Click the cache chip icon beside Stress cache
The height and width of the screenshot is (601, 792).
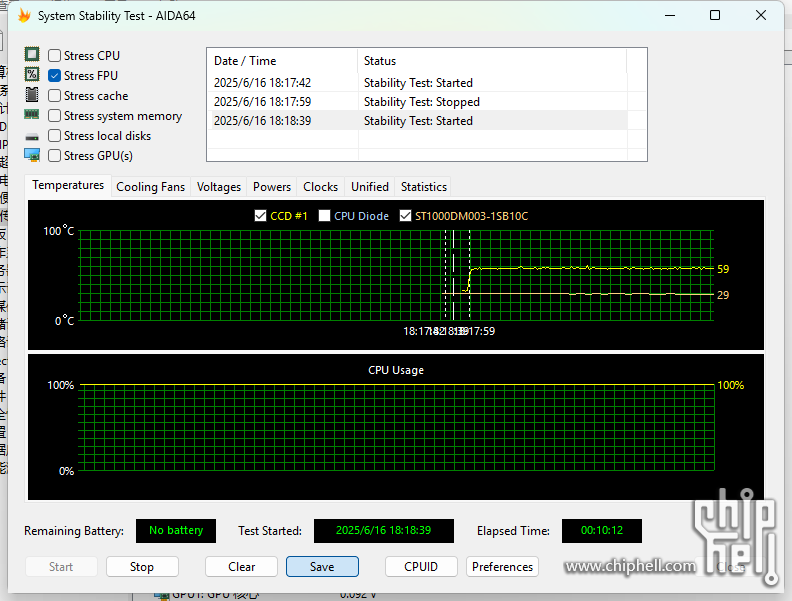point(32,95)
